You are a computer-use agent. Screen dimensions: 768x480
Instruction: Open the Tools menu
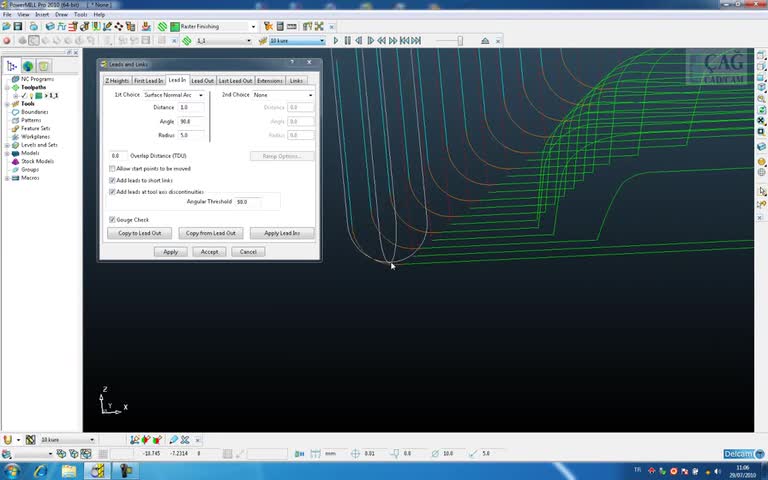coord(81,15)
